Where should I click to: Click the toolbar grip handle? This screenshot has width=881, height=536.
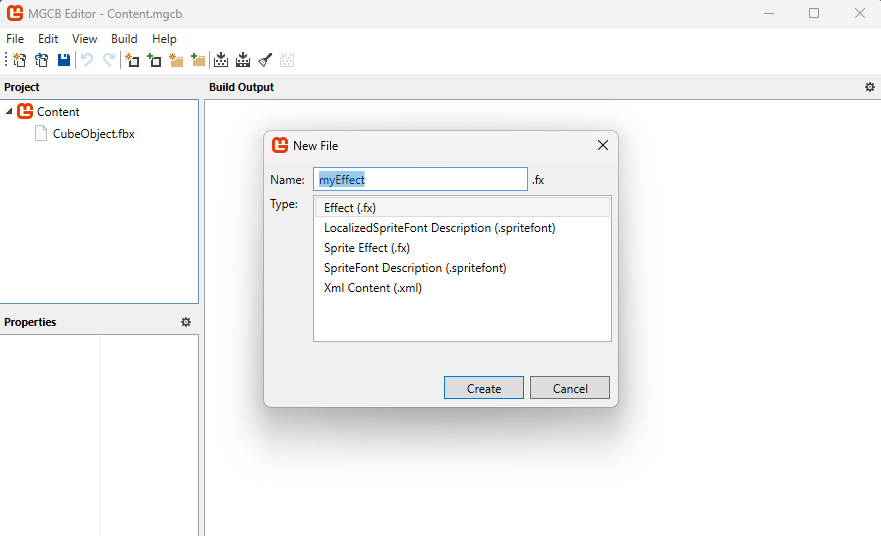pos(6,60)
